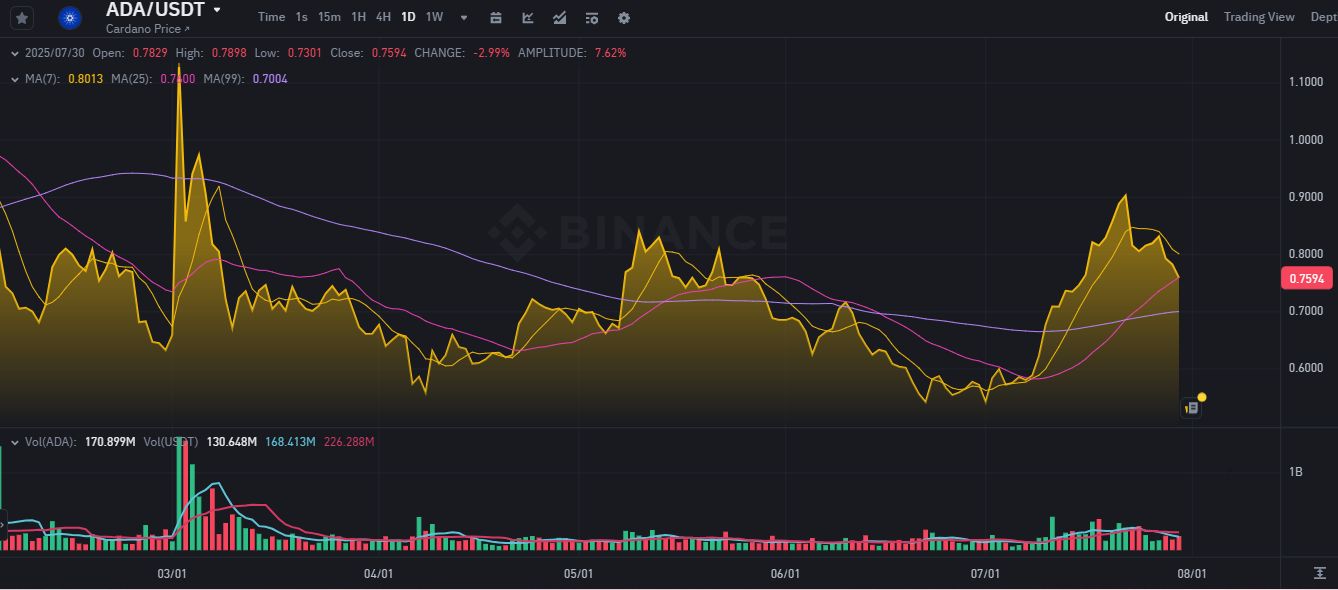Viewport: 1338px width, 590px height.
Task: Click the current price tag 0.7594
Action: 1306,279
